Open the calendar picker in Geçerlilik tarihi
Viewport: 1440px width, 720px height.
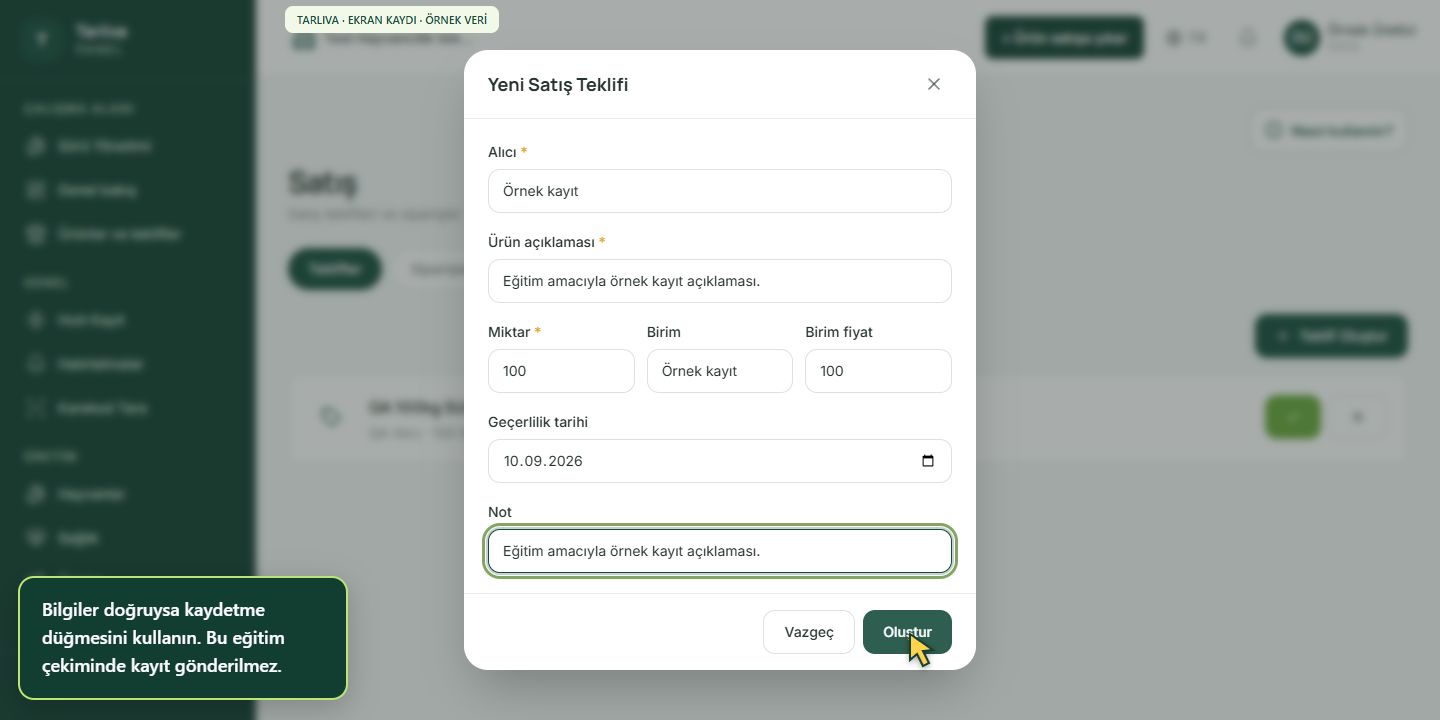pos(928,461)
